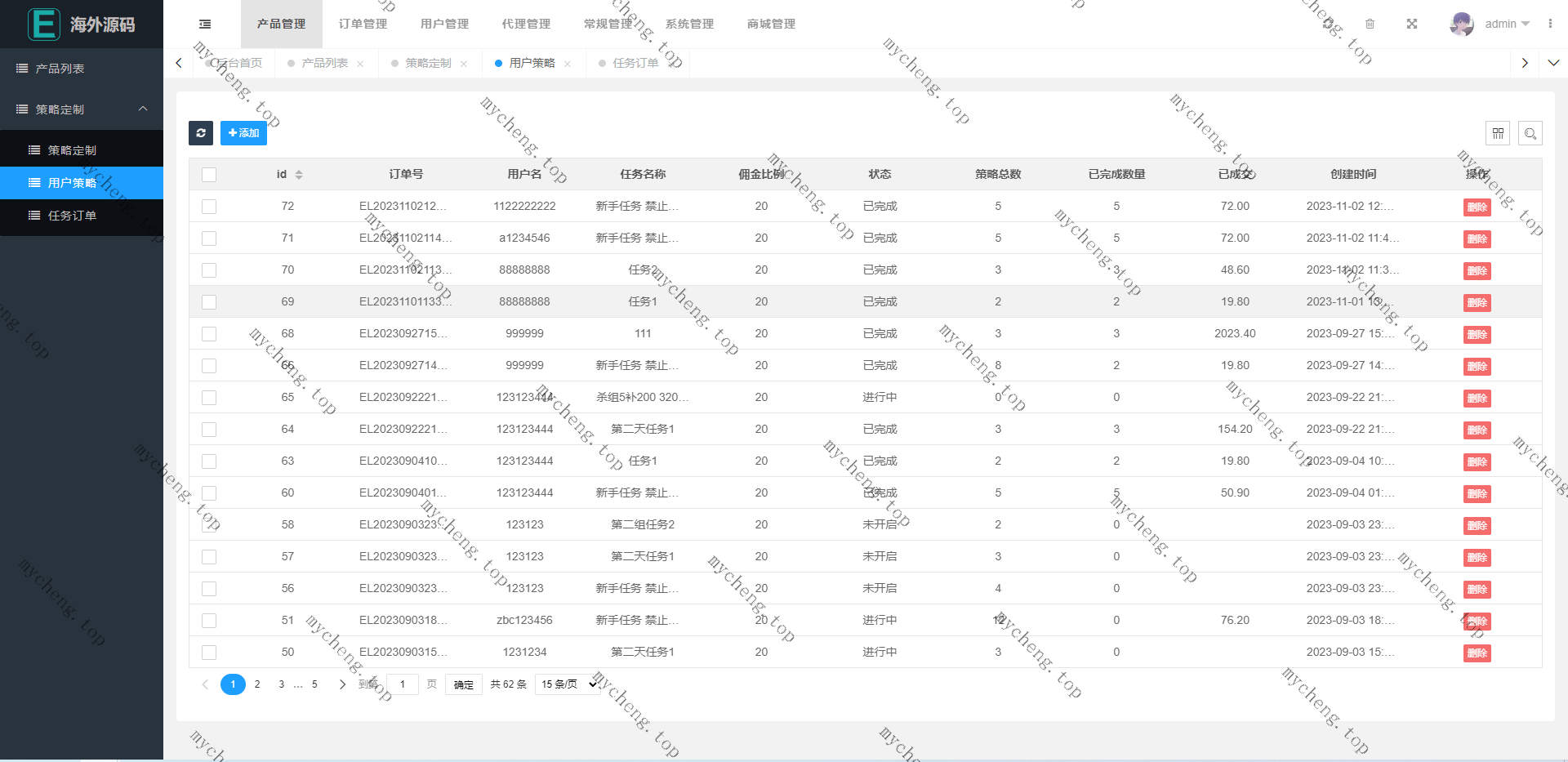Viewport: 1568px width, 762px height.
Task: Check the row with id 68
Action: pyautogui.click(x=209, y=334)
